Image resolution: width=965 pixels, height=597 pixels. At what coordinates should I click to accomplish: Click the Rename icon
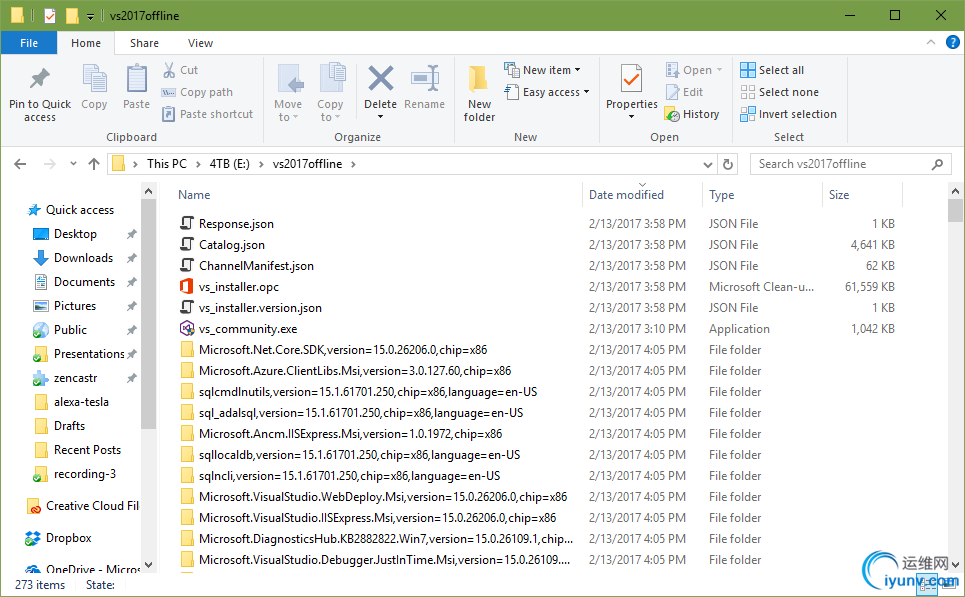pyautogui.click(x=425, y=79)
